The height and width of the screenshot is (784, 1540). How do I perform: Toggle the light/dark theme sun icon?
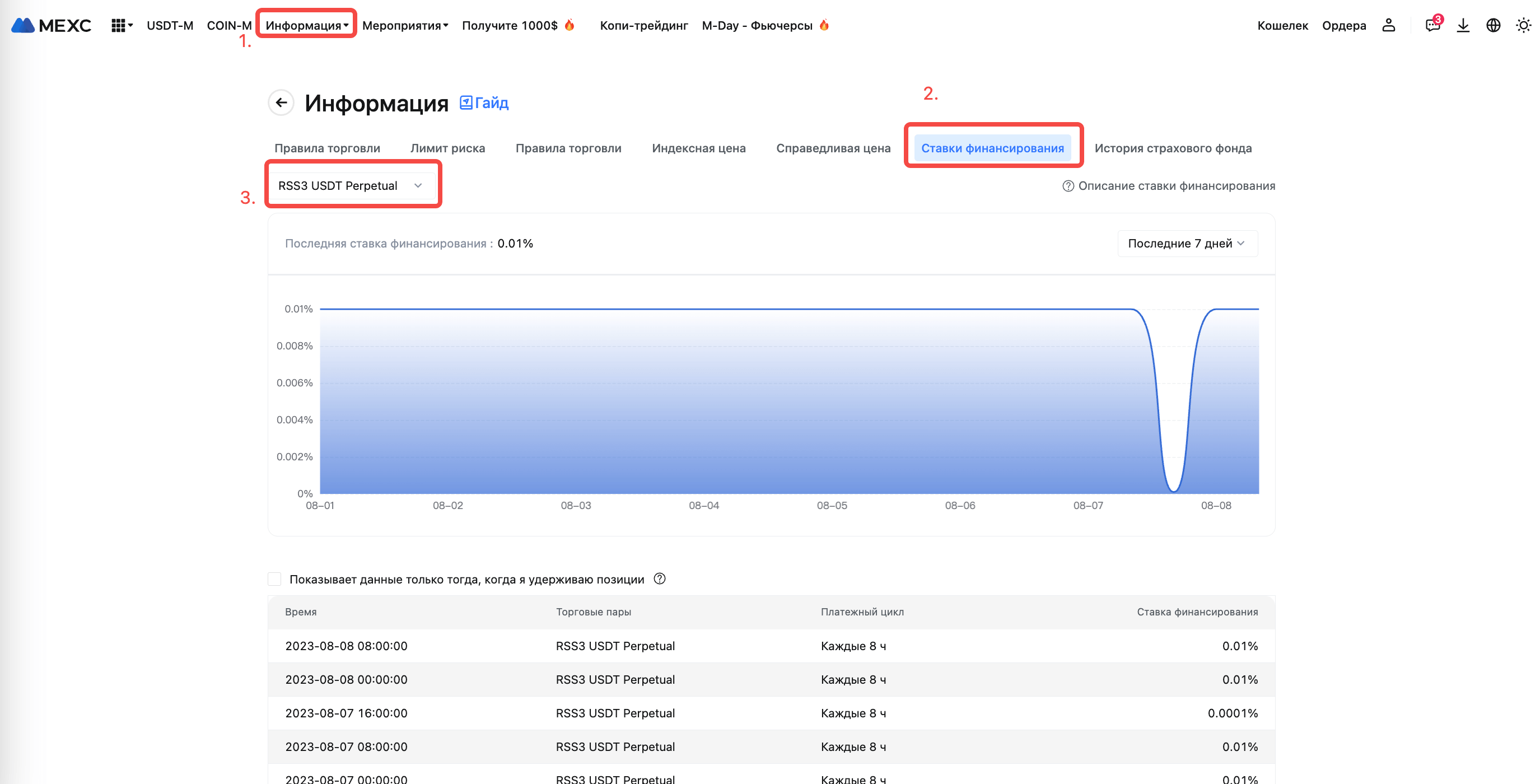(1523, 25)
